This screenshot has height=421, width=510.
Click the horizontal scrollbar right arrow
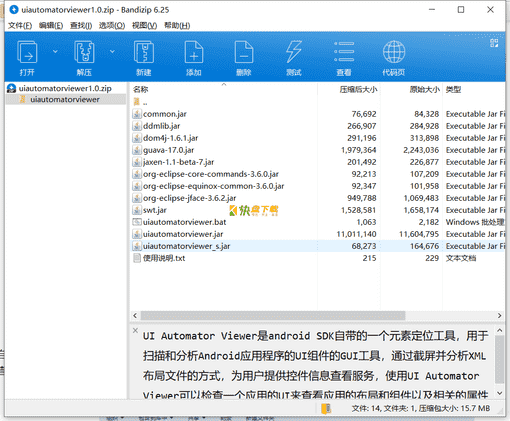tap(499, 315)
